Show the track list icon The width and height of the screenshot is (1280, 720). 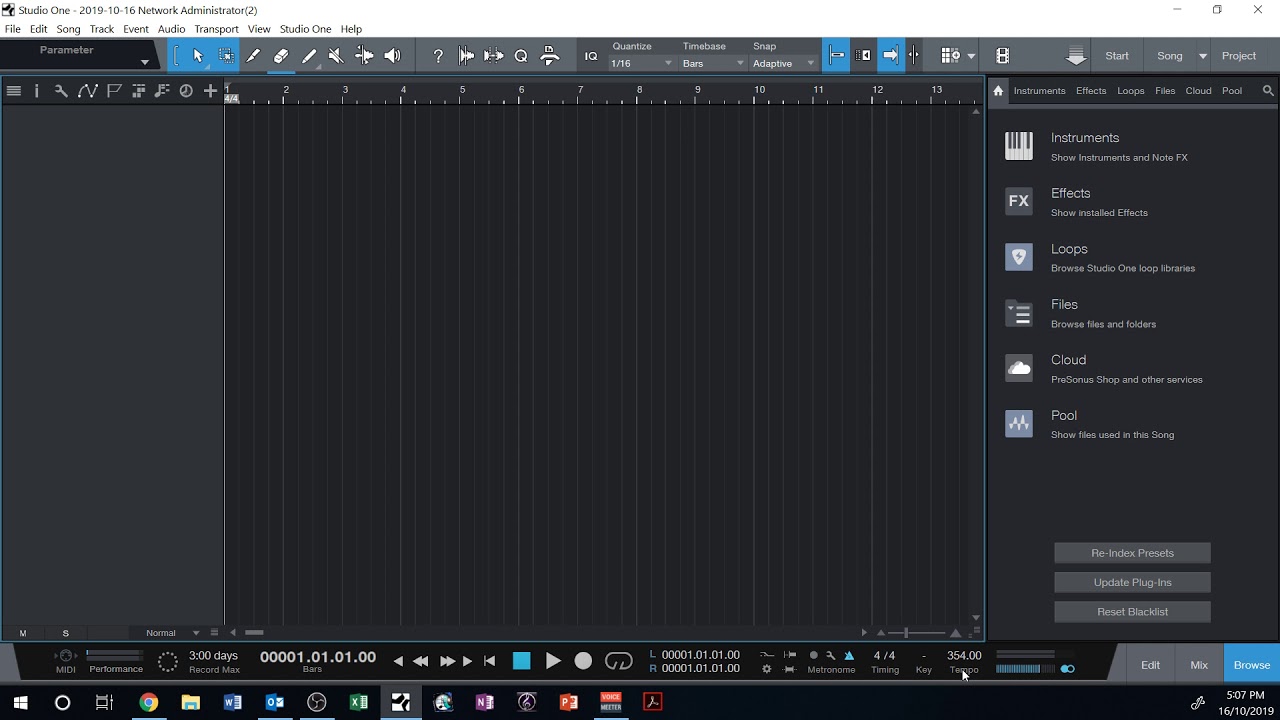(x=13, y=91)
